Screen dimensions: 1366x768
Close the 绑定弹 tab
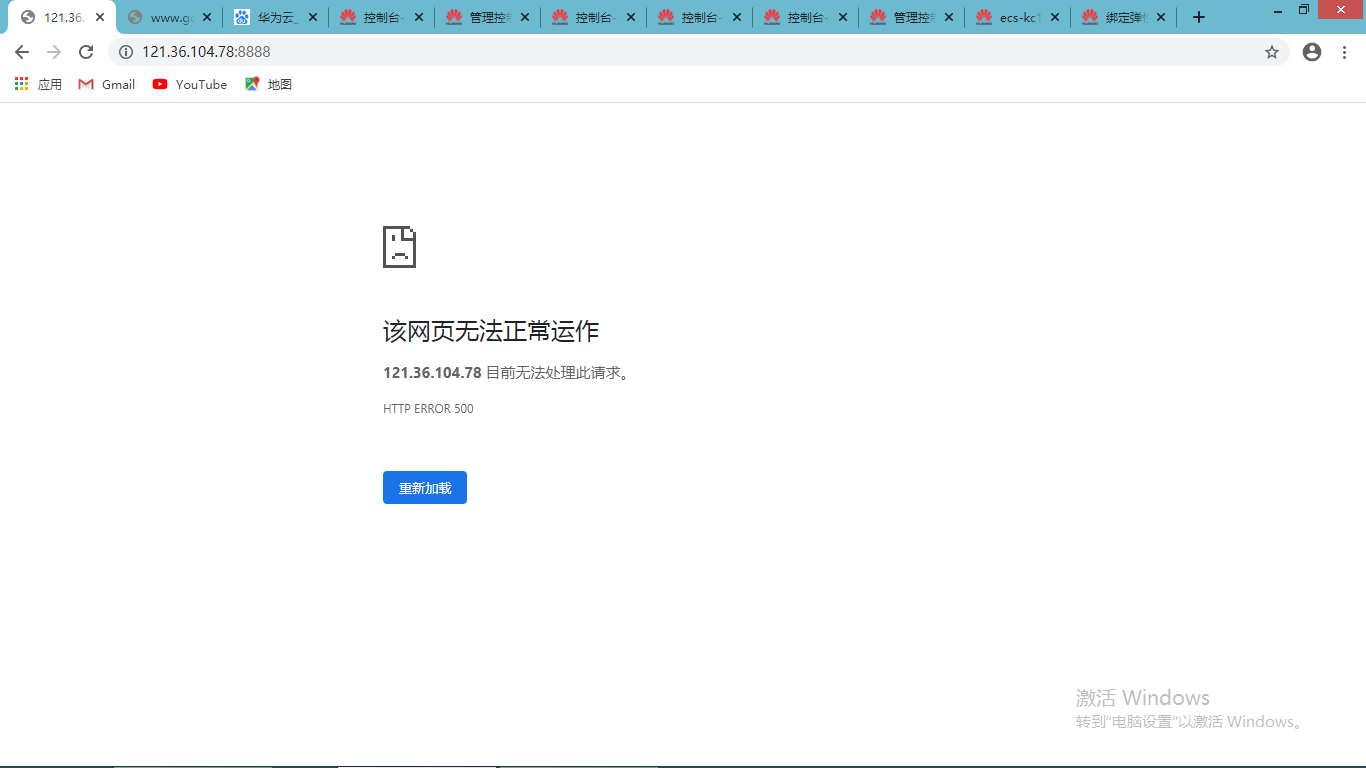point(1161,16)
